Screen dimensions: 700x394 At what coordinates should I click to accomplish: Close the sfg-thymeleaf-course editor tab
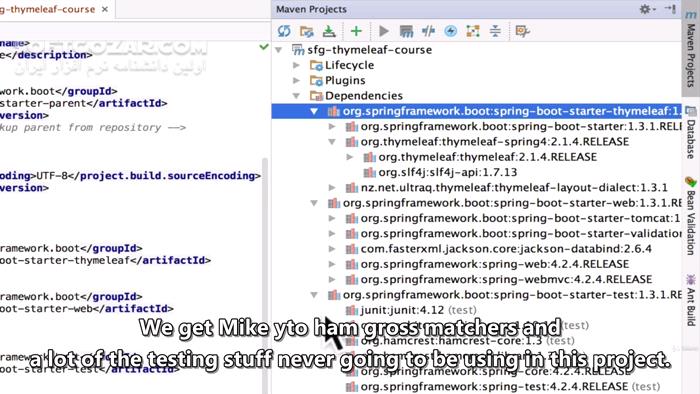[x=105, y=9]
